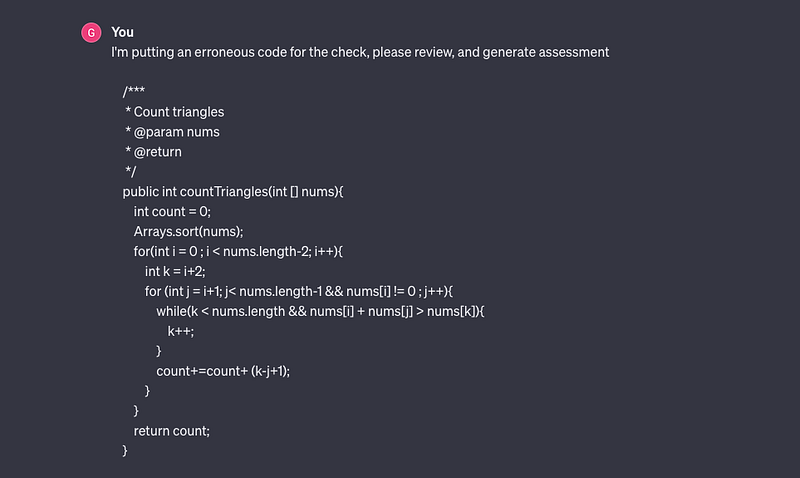This screenshot has width=800, height=478.
Task: Click the pink G user avatar
Action: point(91,33)
